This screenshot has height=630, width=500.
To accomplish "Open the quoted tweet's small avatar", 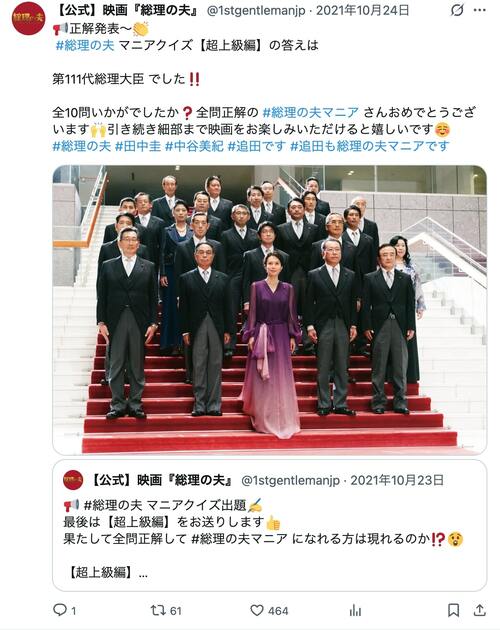I will pos(73,480).
